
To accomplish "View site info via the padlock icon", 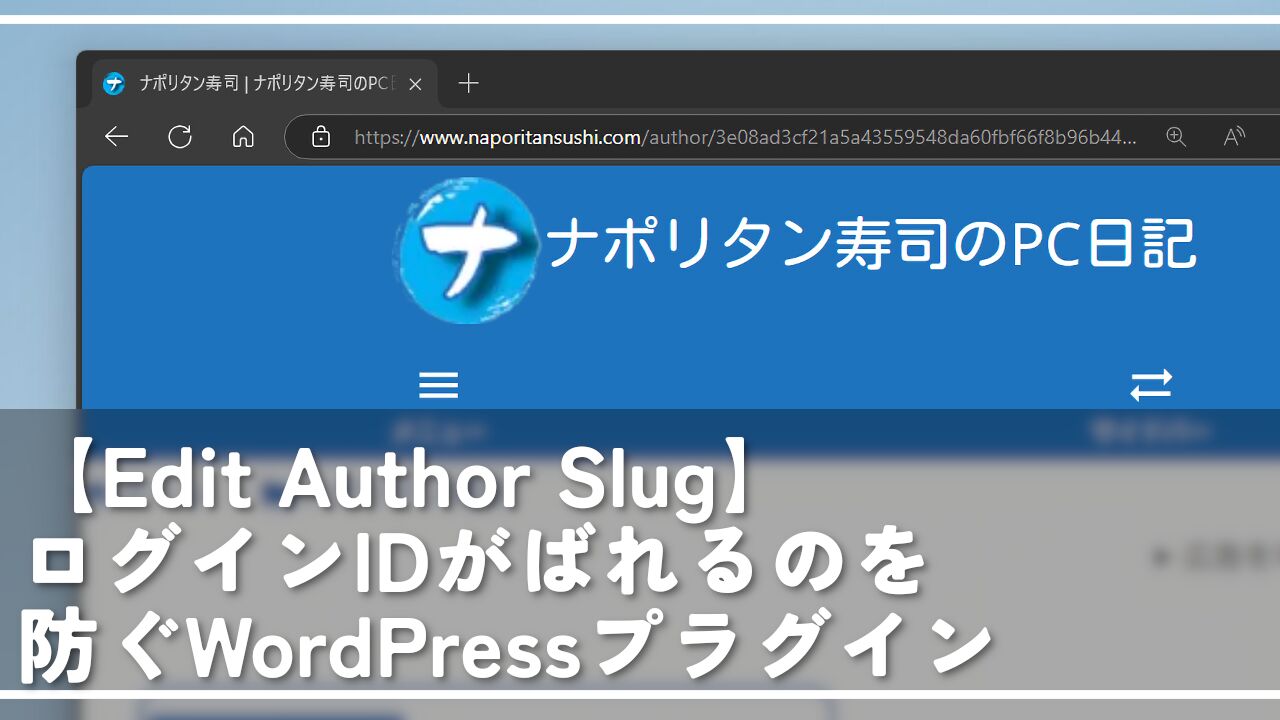I will point(320,137).
